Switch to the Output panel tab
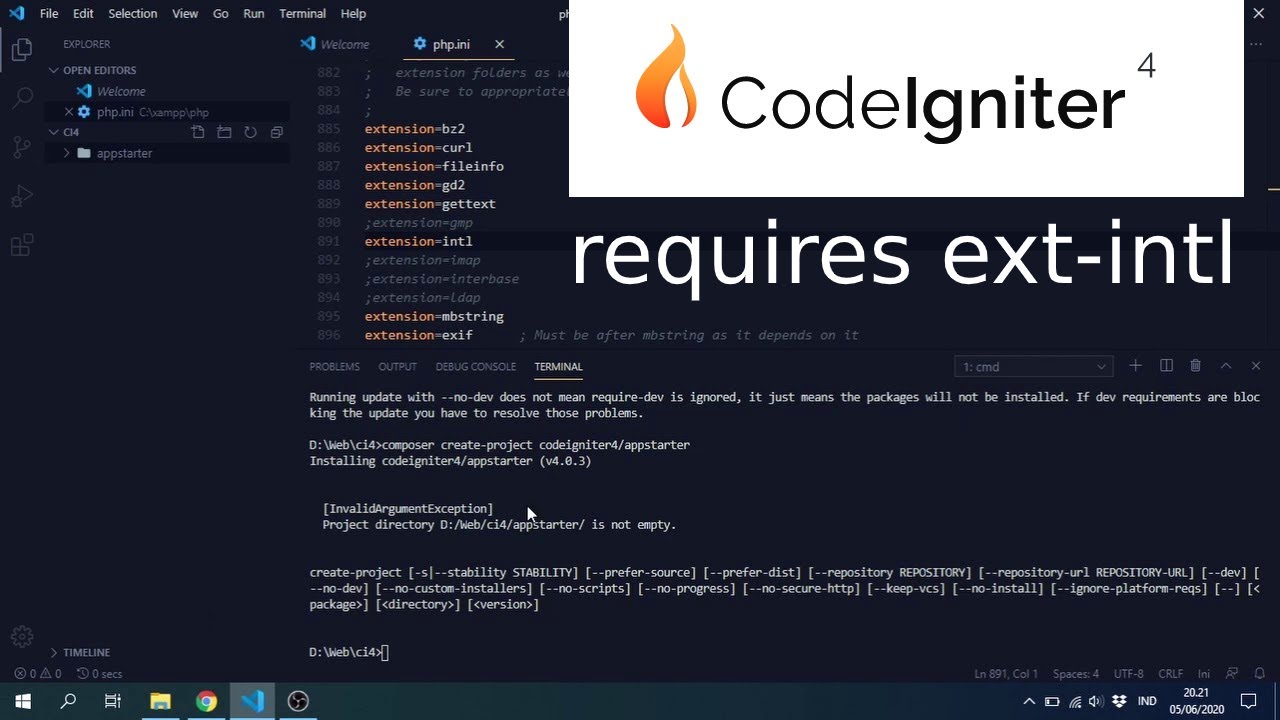1280x720 pixels. point(397,367)
